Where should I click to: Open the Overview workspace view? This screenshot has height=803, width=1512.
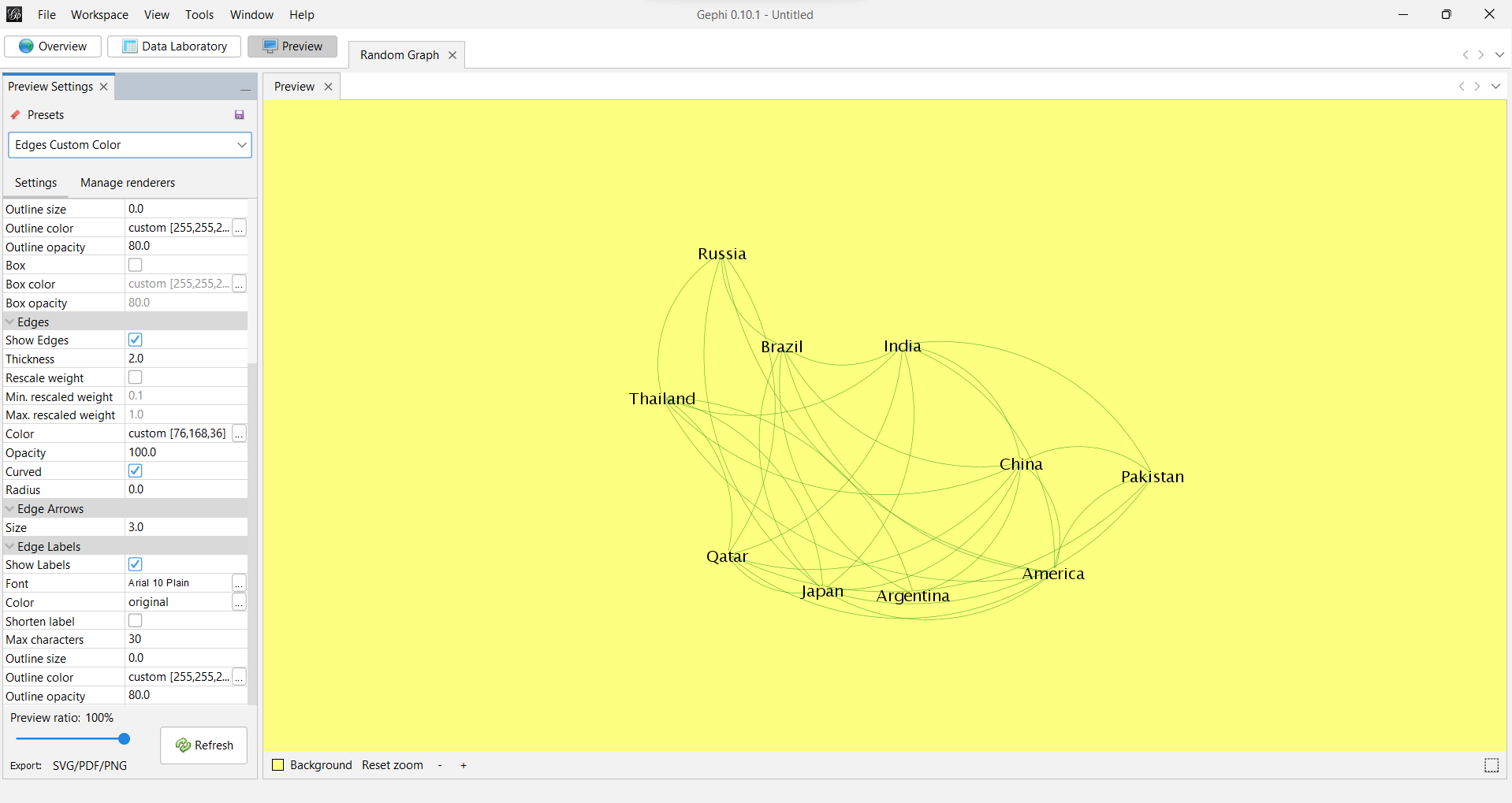click(x=52, y=46)
